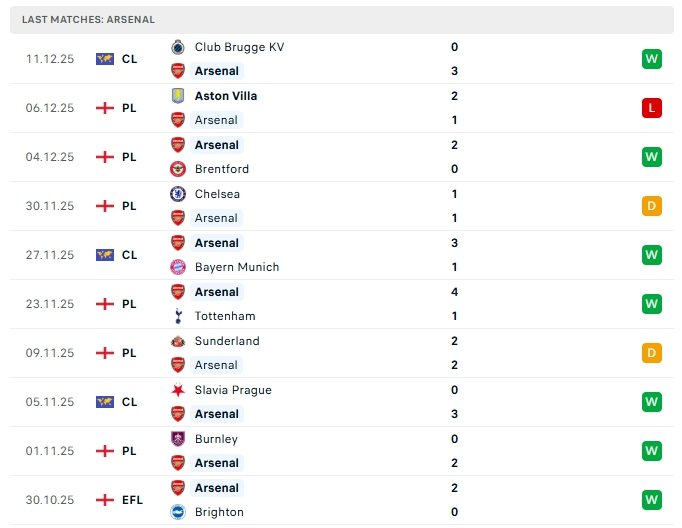The image size is (682, 528).
Task: Click the Aston Villa crest icon
Action: click(x=178, y=96)
